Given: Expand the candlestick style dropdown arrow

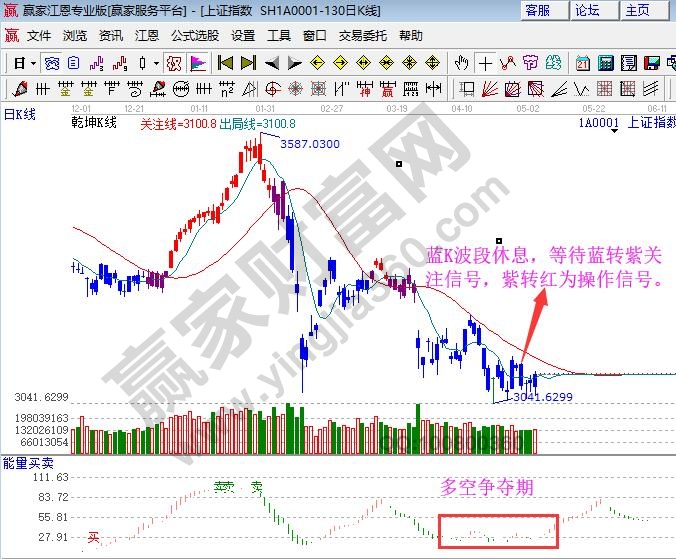Looking at the screenshot, I should tap(157, 63).
